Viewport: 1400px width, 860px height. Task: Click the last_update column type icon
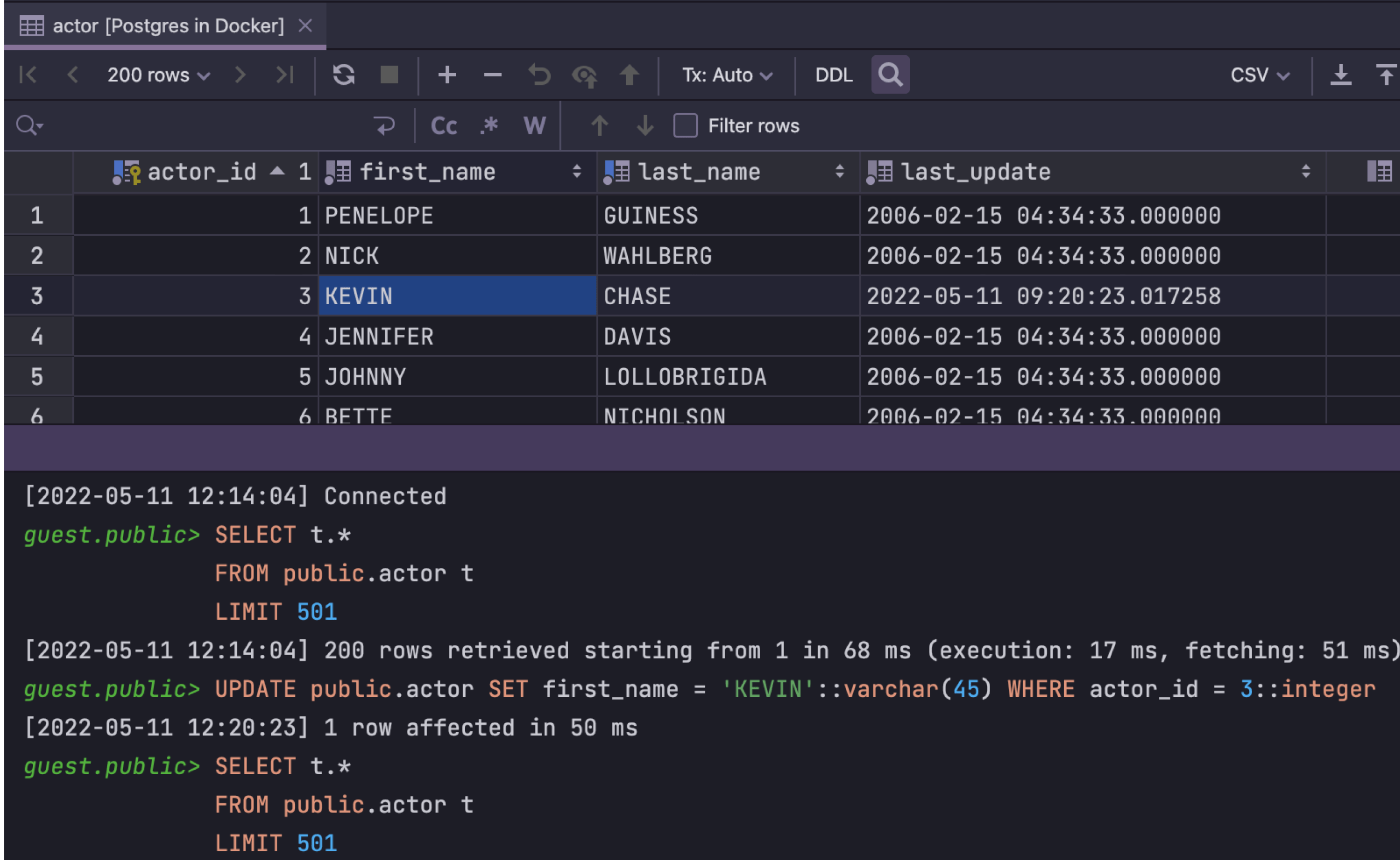click(x=879, y=172)
